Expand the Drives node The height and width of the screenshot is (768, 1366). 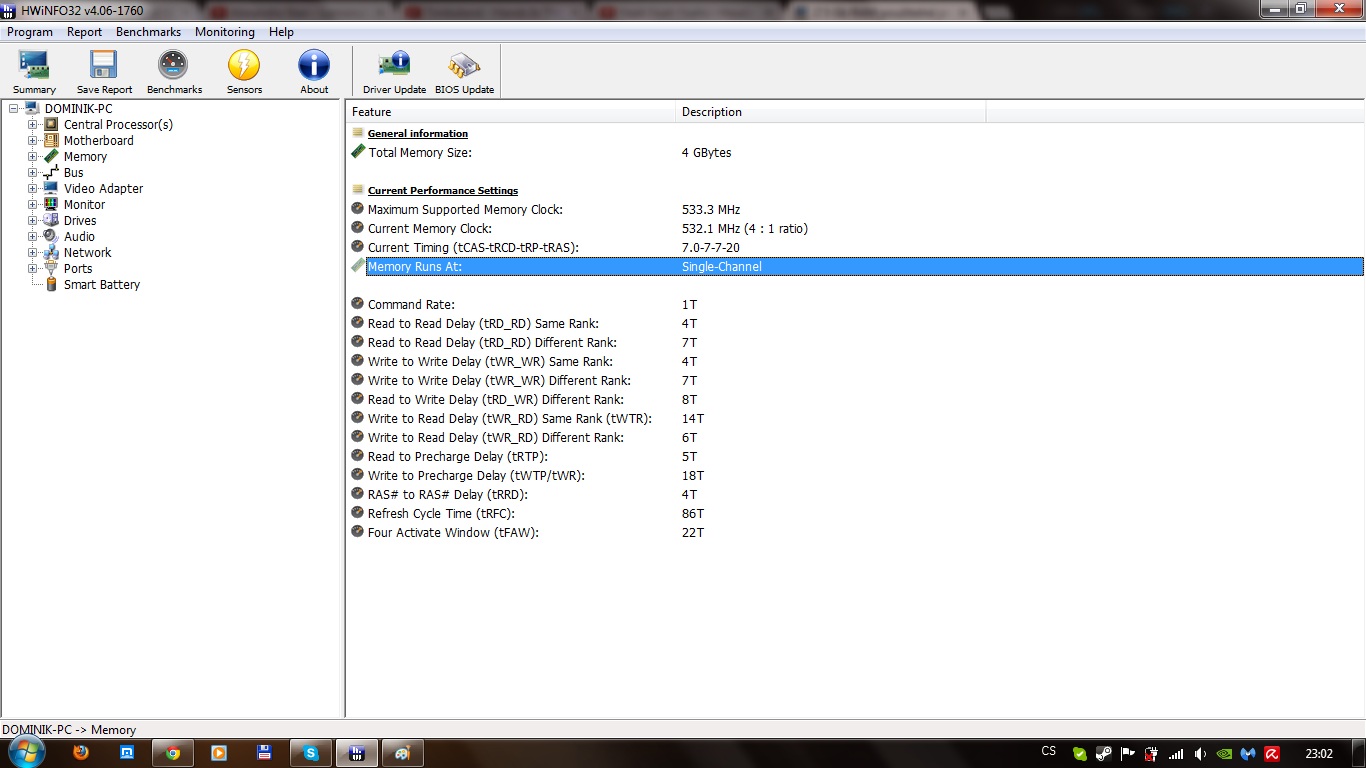pyautogui.click(x=33, y=220)
